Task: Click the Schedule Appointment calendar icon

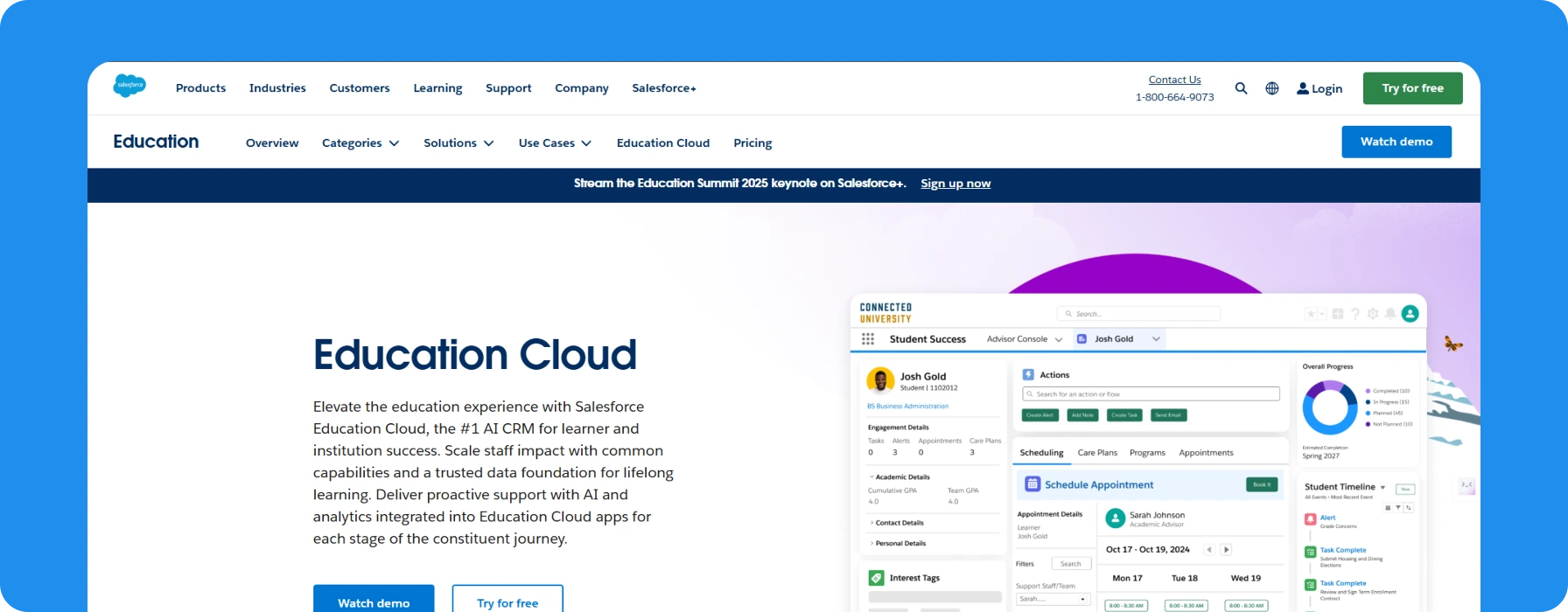Action: (1032, 484)
